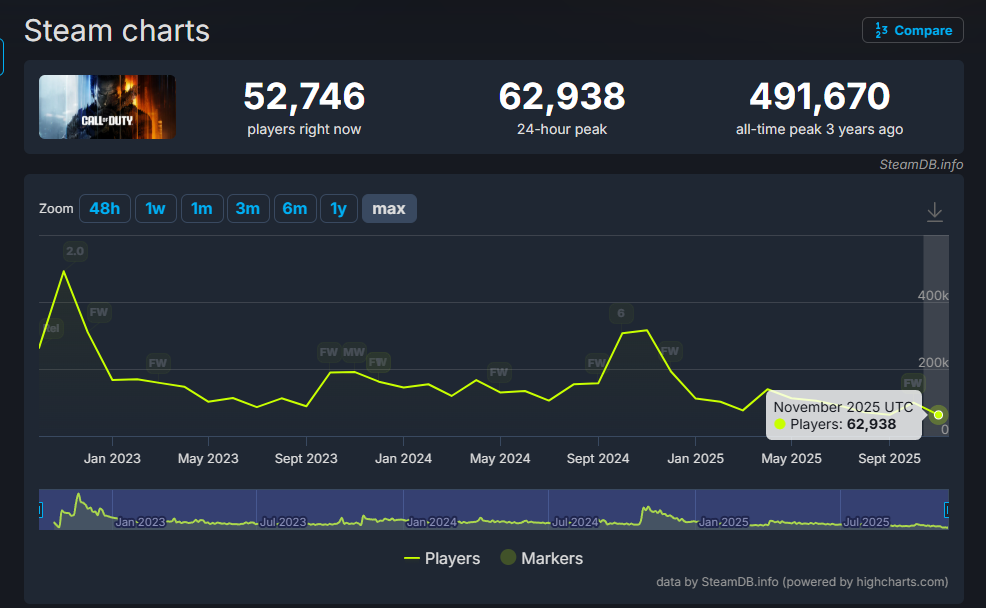986x608 pixels.
Task: Click the 'FW' marker near September 2025
Action: (912, 383)
